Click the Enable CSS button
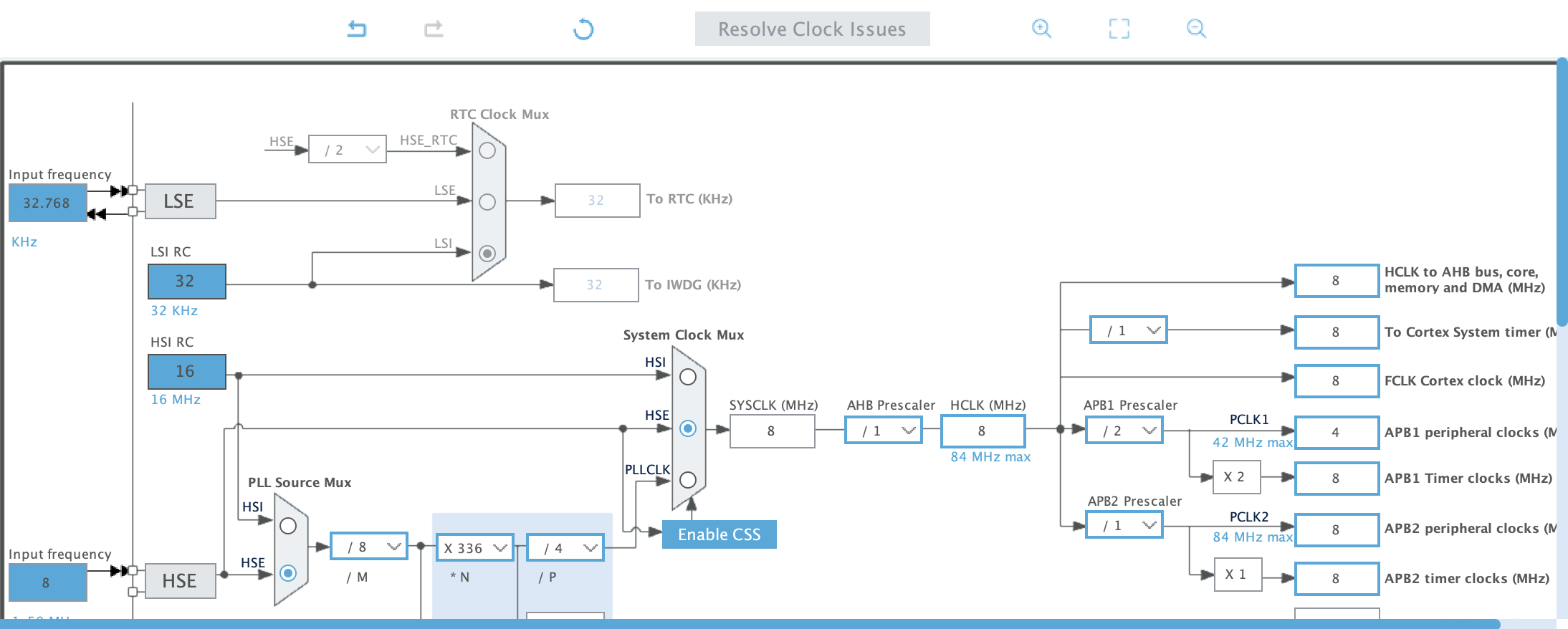The height and width of the screenshot is (629, 1568). (719, 534)
